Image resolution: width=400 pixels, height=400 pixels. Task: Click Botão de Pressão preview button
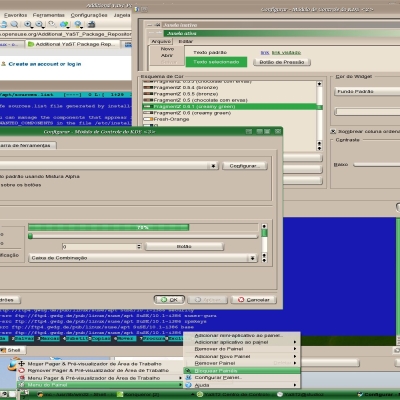[x=282, y=62]
